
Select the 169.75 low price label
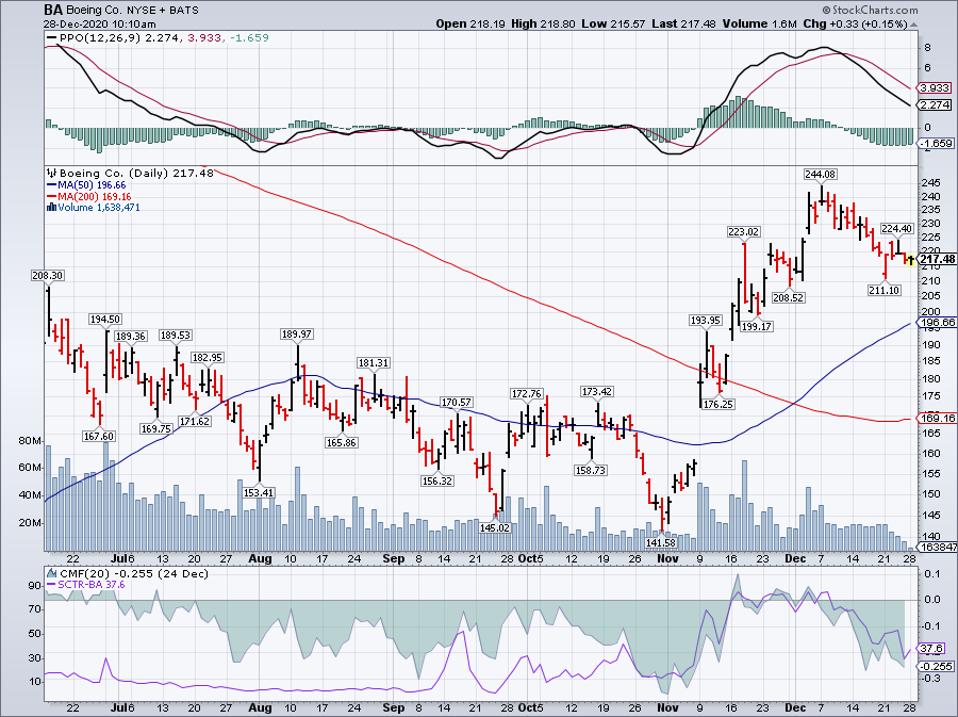[156, 429]
